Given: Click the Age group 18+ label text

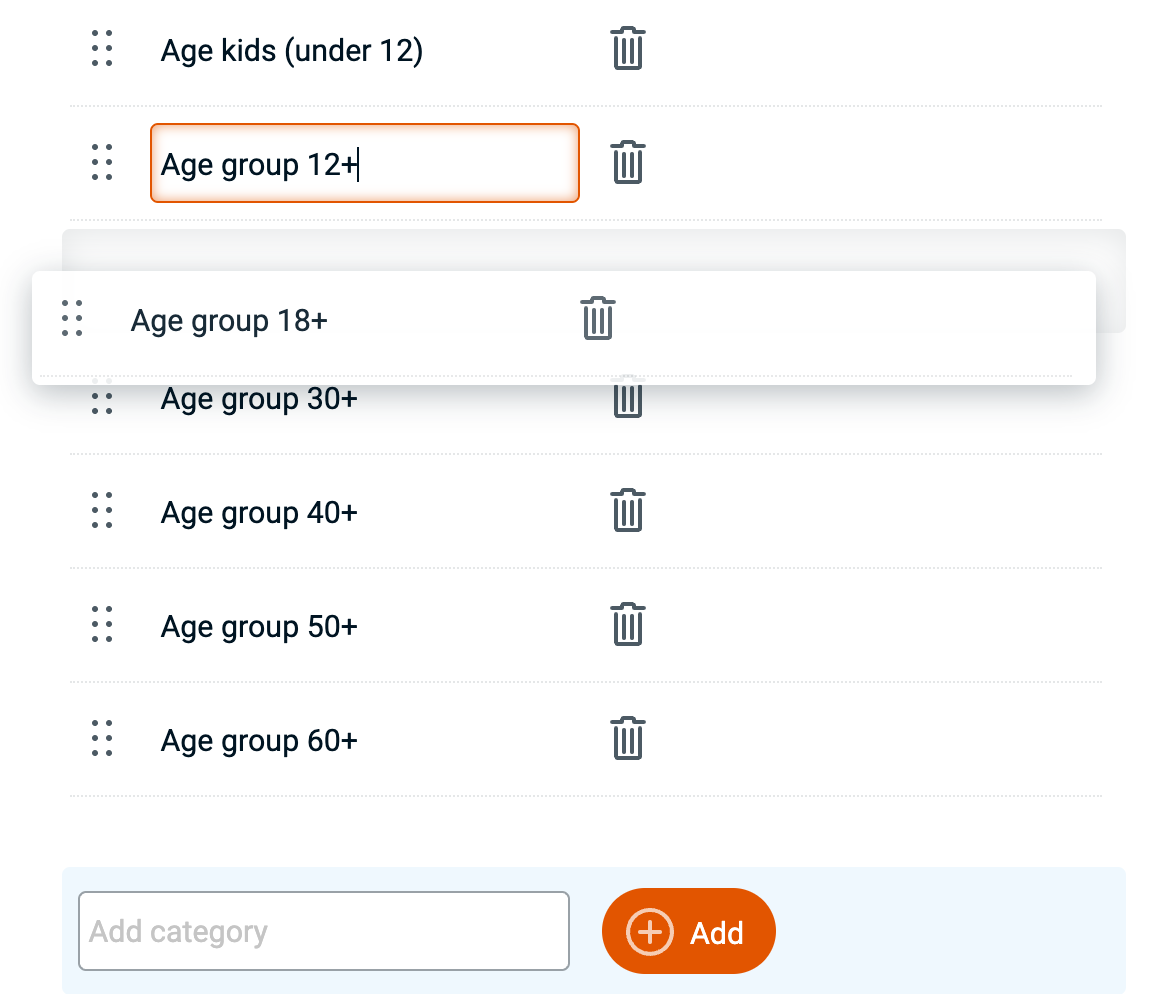Looking at the screenshot, I should coord(229,321).
